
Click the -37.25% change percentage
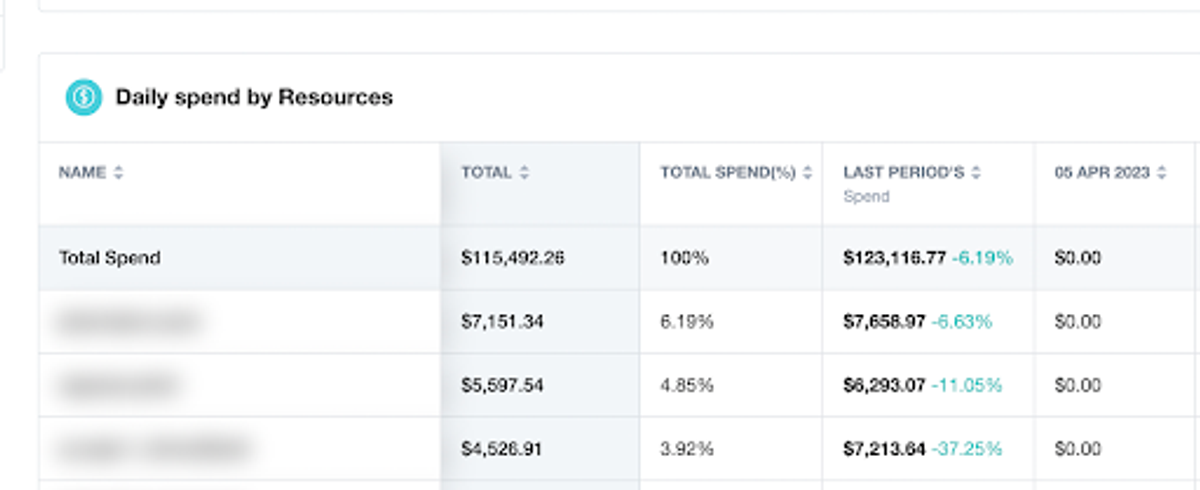966,449
